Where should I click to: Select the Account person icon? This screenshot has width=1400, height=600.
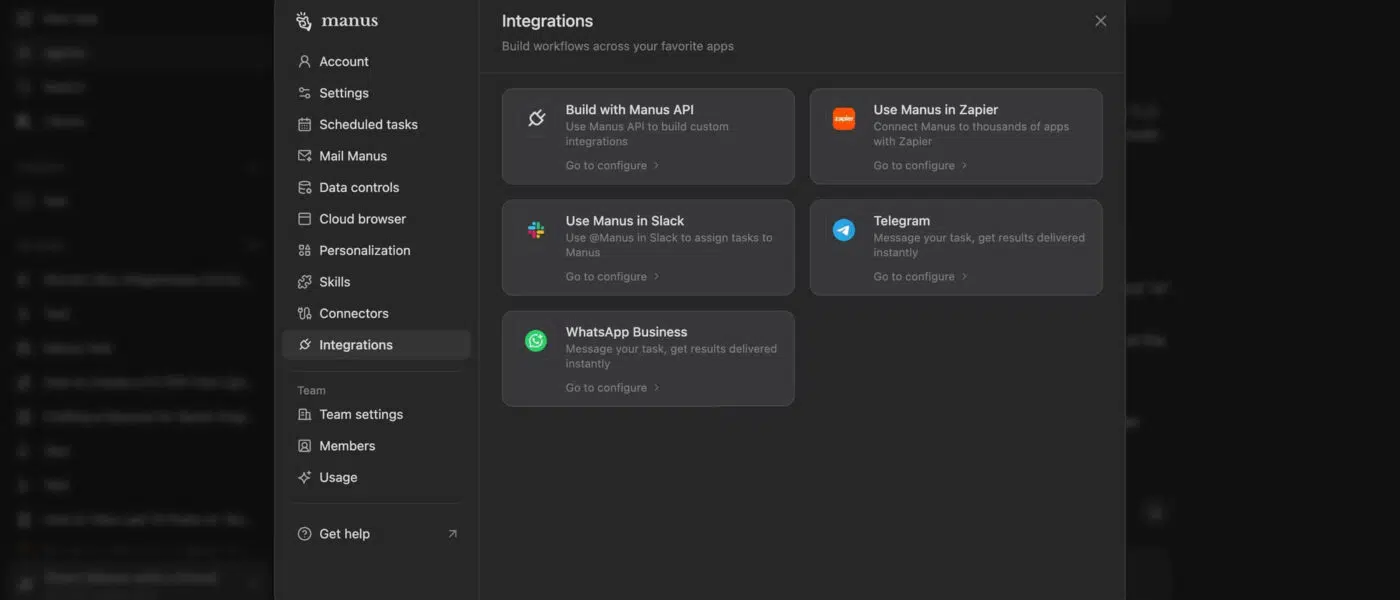303,60
